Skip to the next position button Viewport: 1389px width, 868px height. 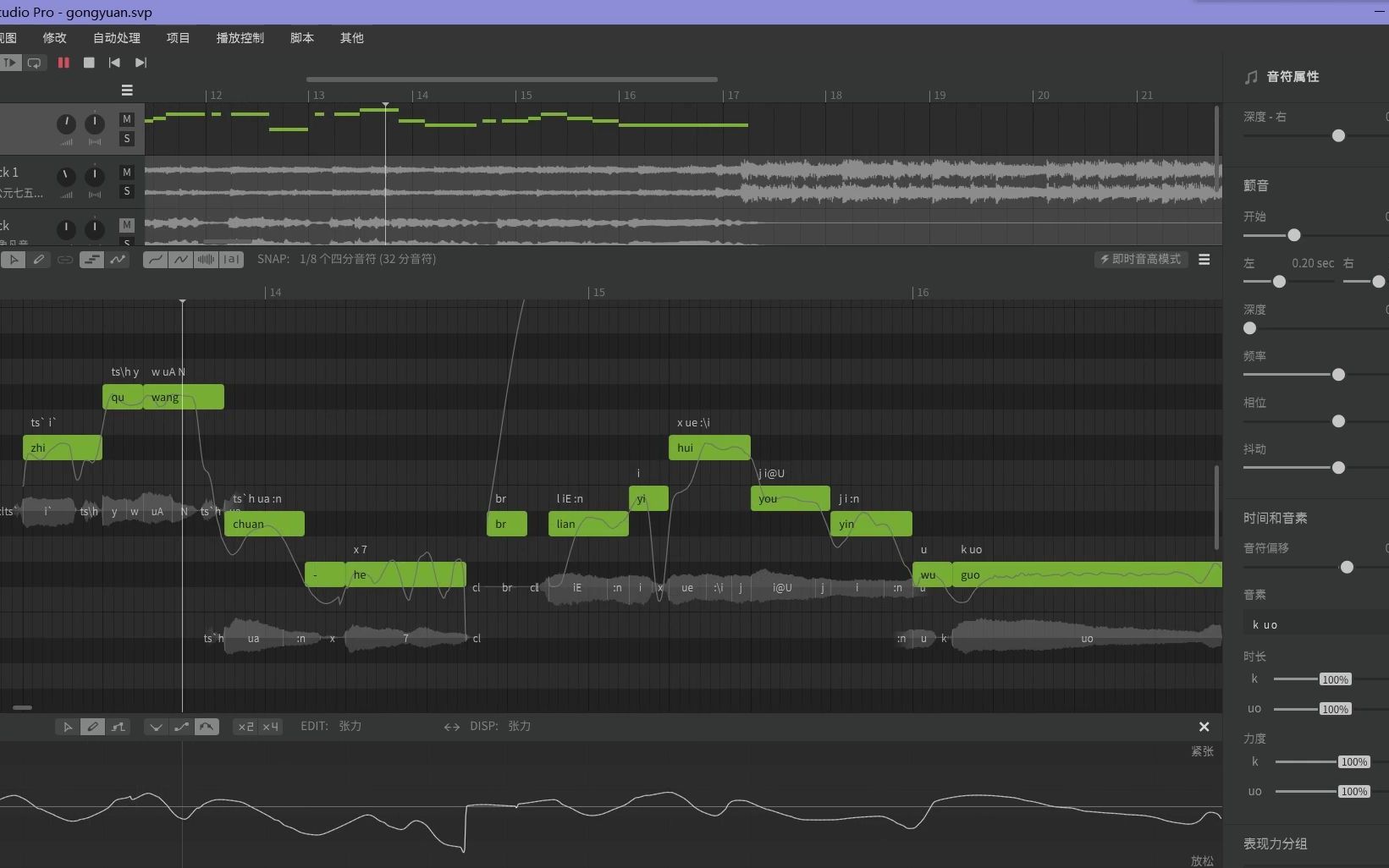coord(141,63)
